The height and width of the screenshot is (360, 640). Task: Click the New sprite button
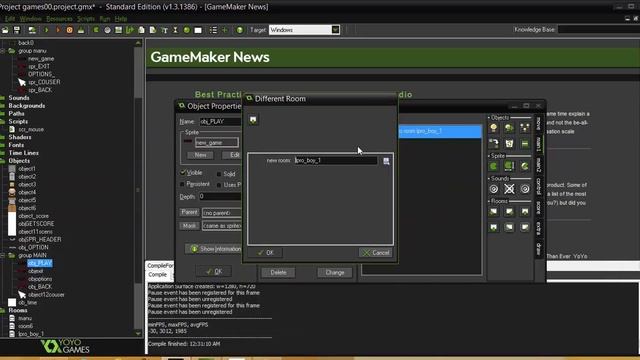pos(200,155)
